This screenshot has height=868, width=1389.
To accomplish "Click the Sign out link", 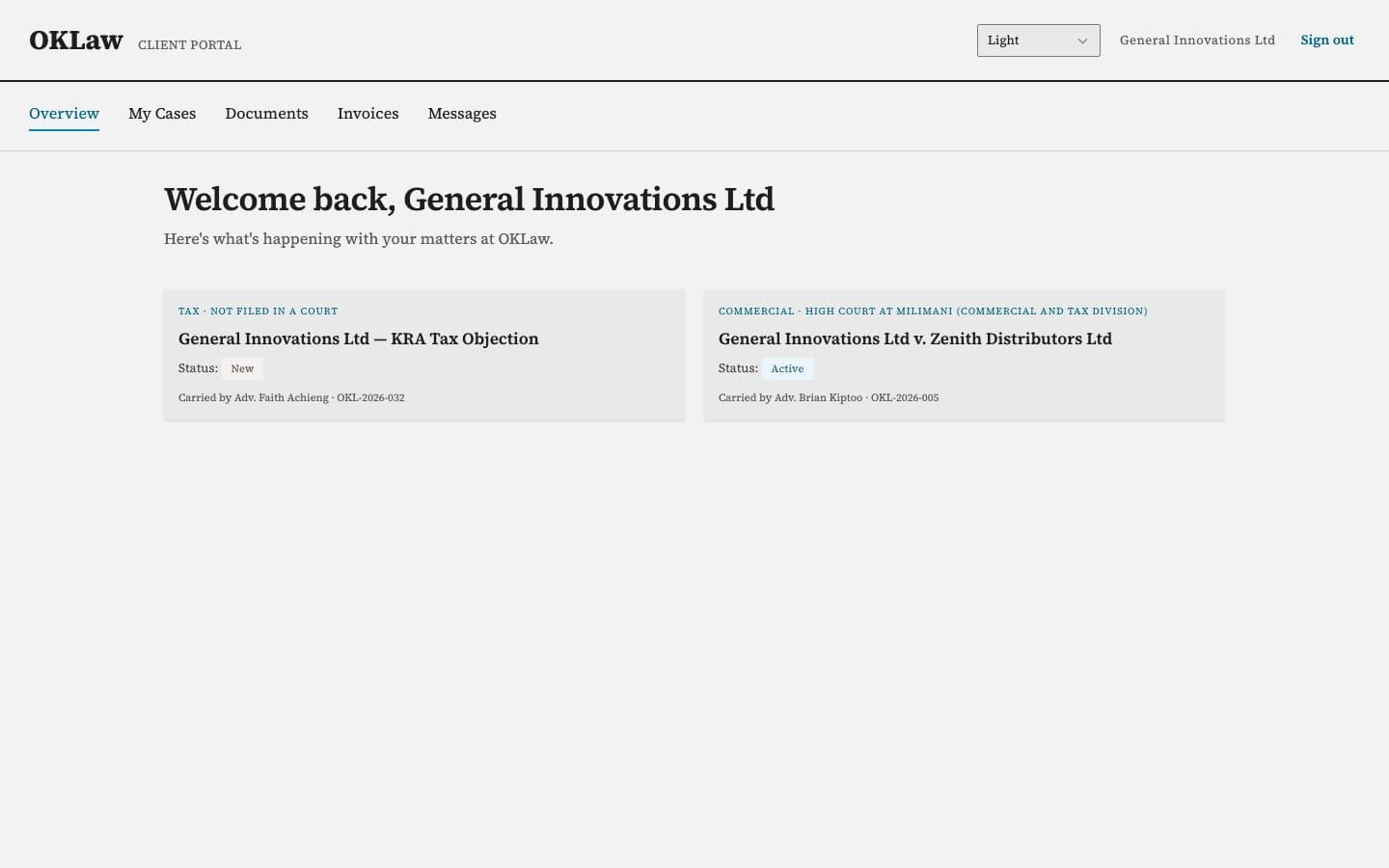I will tap(1327, 41).
